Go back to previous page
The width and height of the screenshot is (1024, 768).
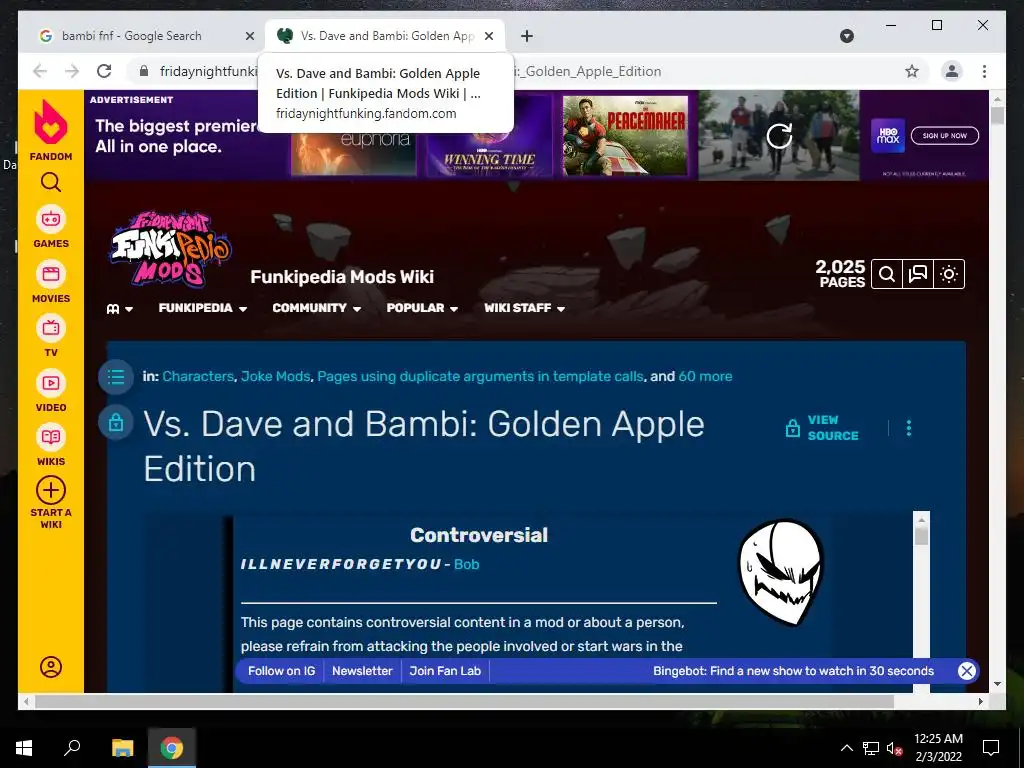40,71
